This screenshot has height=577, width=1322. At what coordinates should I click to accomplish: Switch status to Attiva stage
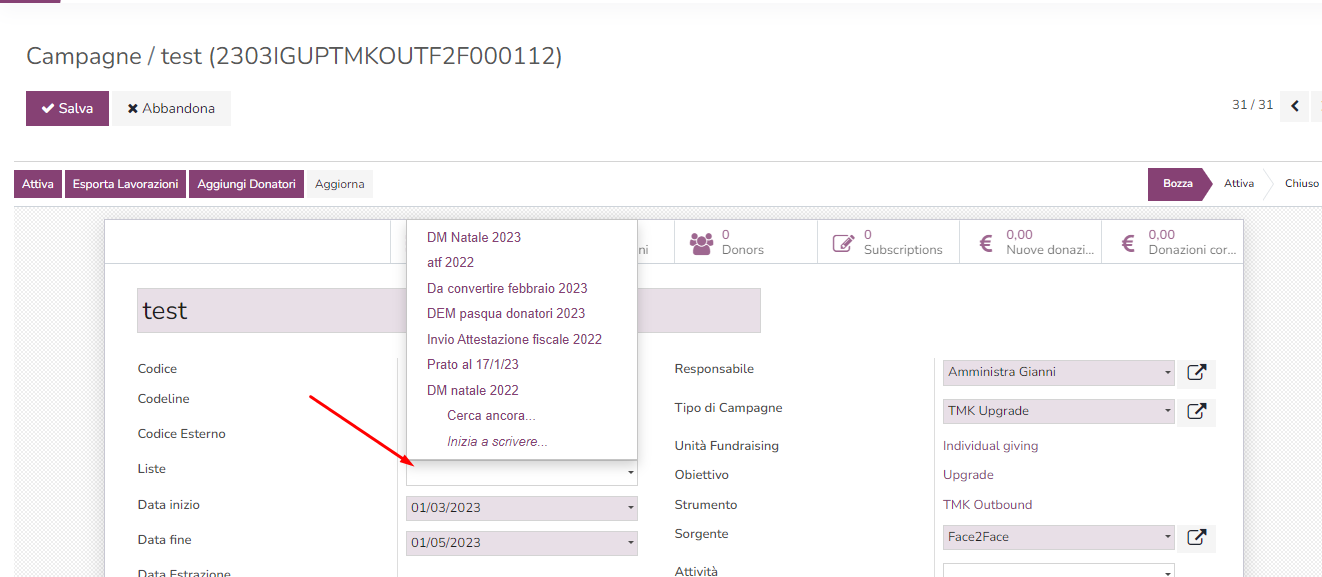click(x=1238, y=184)
